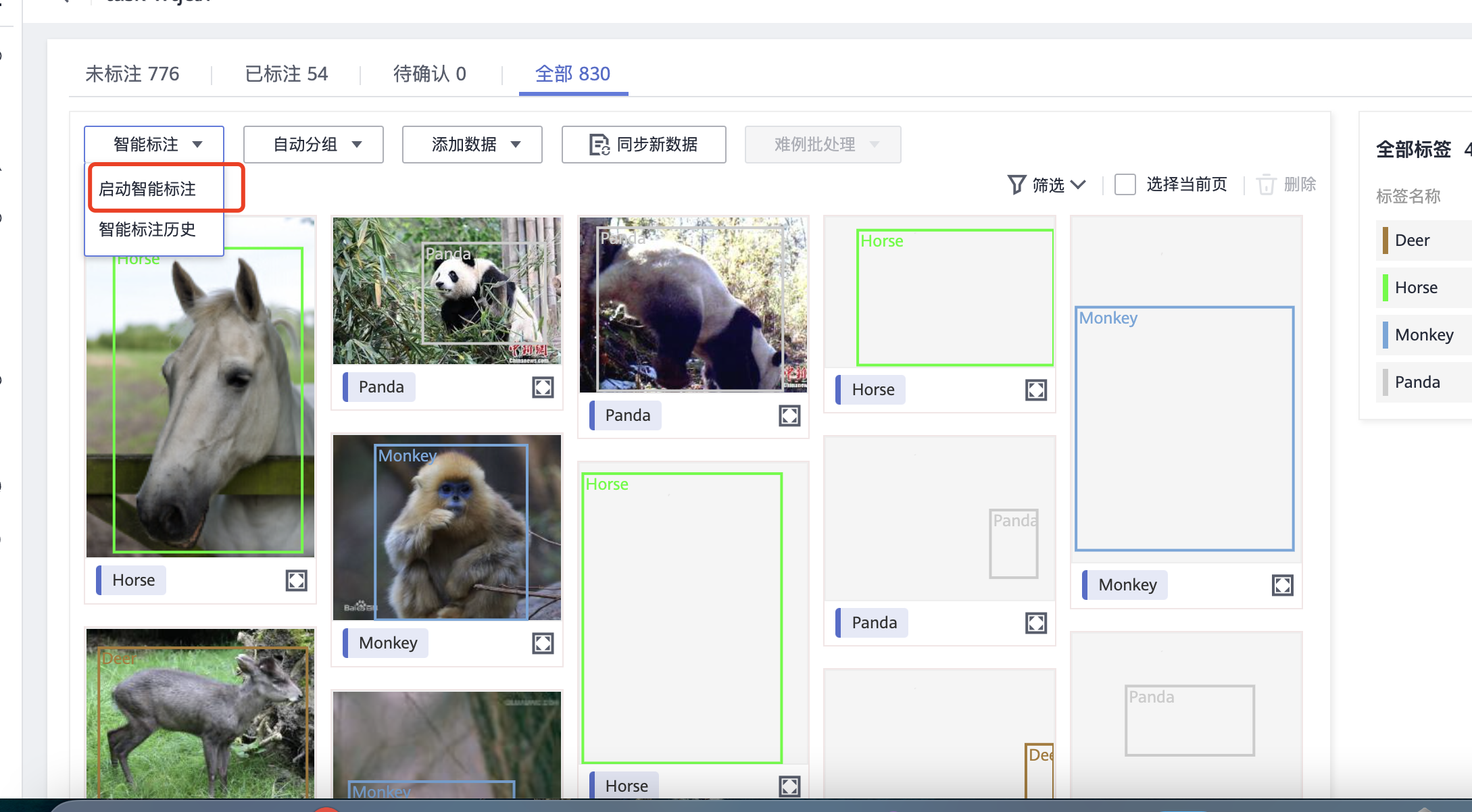Screen dimensions: 1472x812
Task: Click the green Horse color bar
Action: click(x=1385, y=288)
